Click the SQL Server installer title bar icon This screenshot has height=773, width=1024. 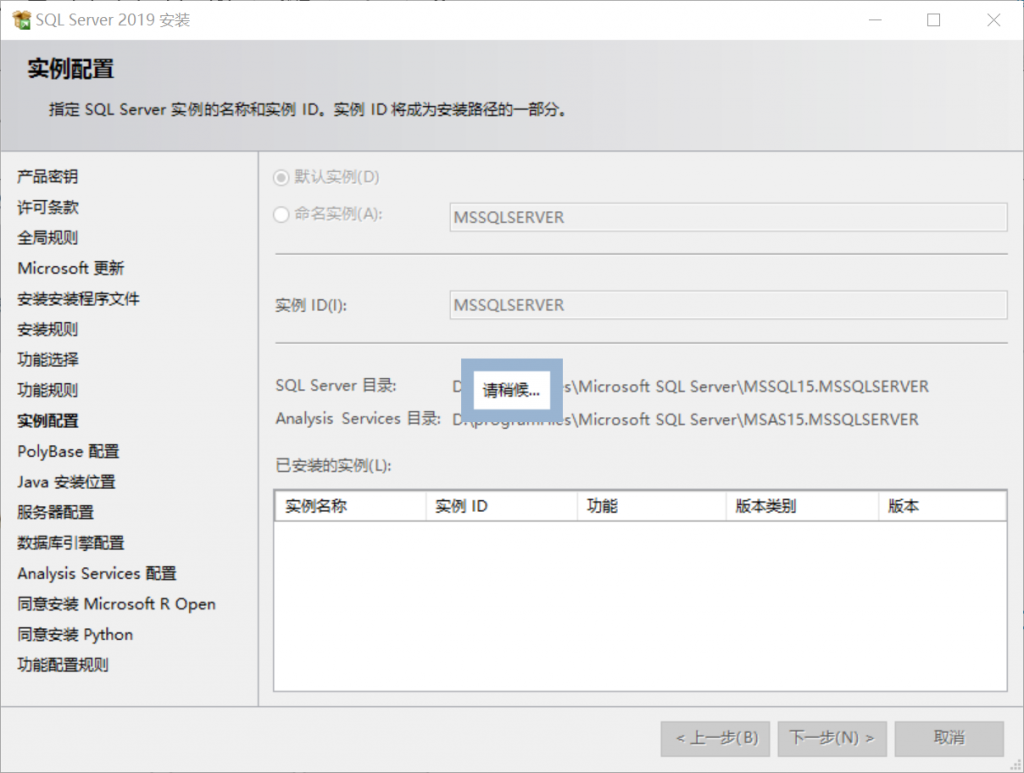click(21, 20)
